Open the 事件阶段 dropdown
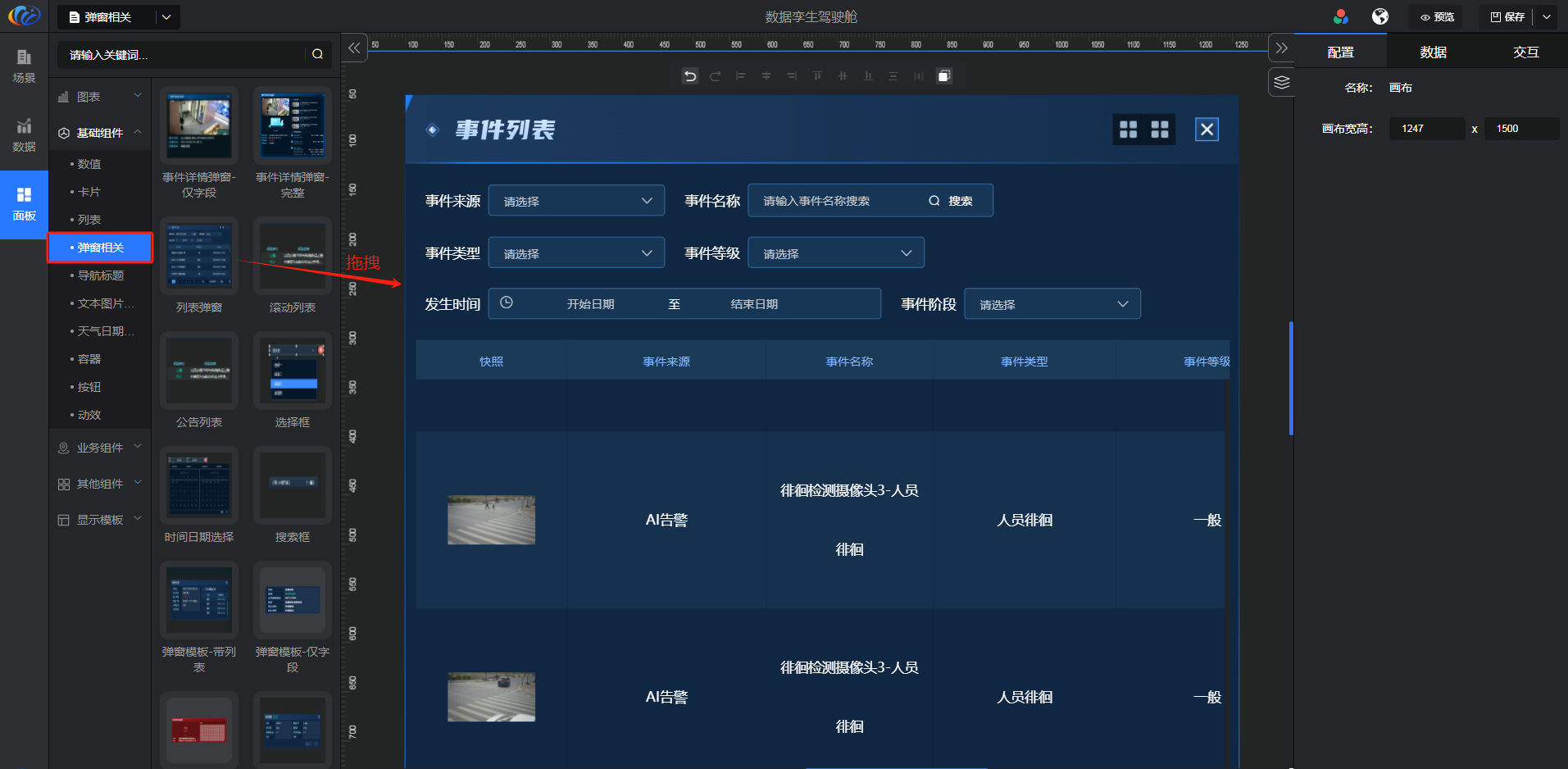This screenshot has width=1568, height=769. click(x=1052, y=304)
